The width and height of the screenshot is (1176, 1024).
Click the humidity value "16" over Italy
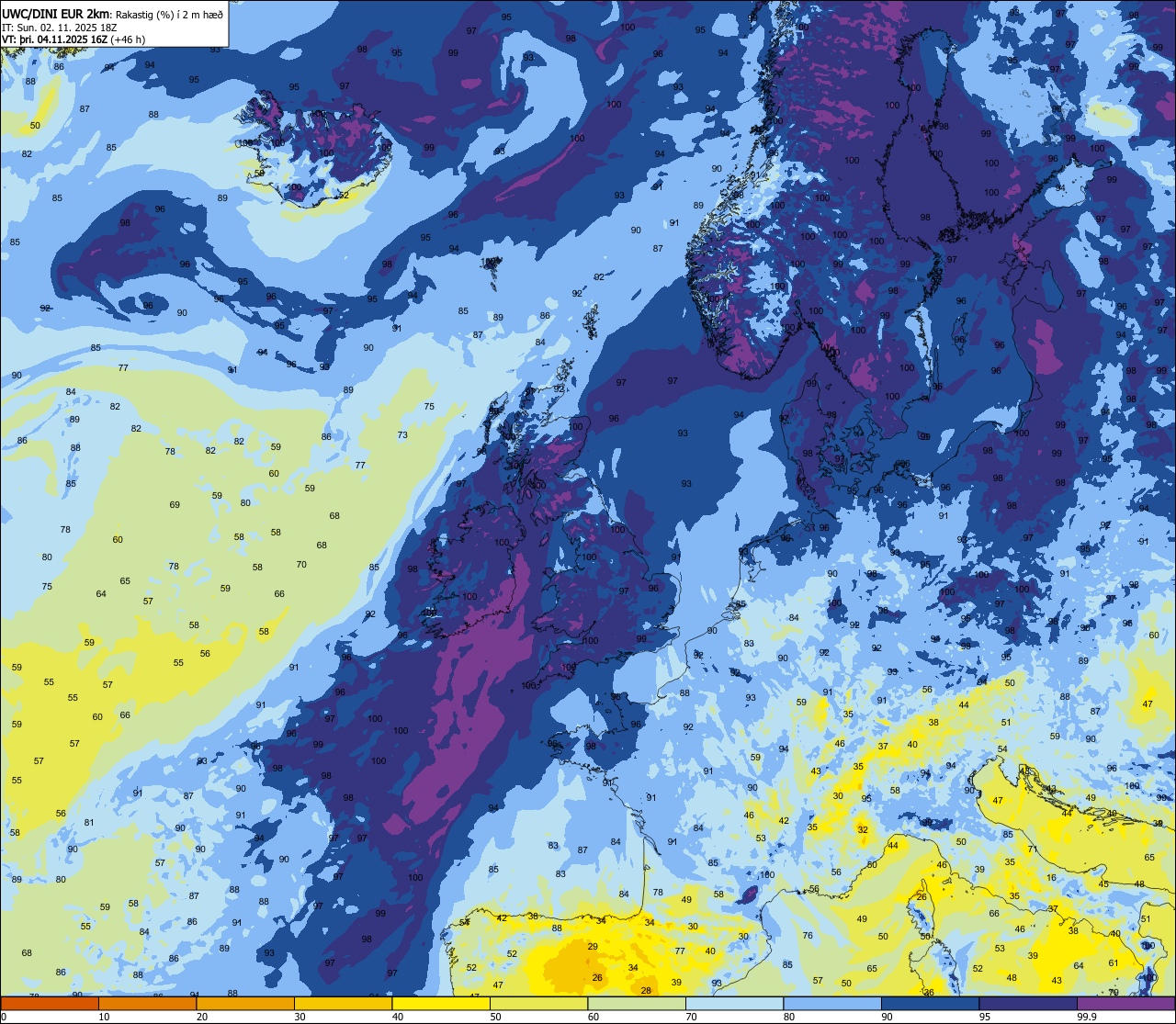(x=1051, y=878)
